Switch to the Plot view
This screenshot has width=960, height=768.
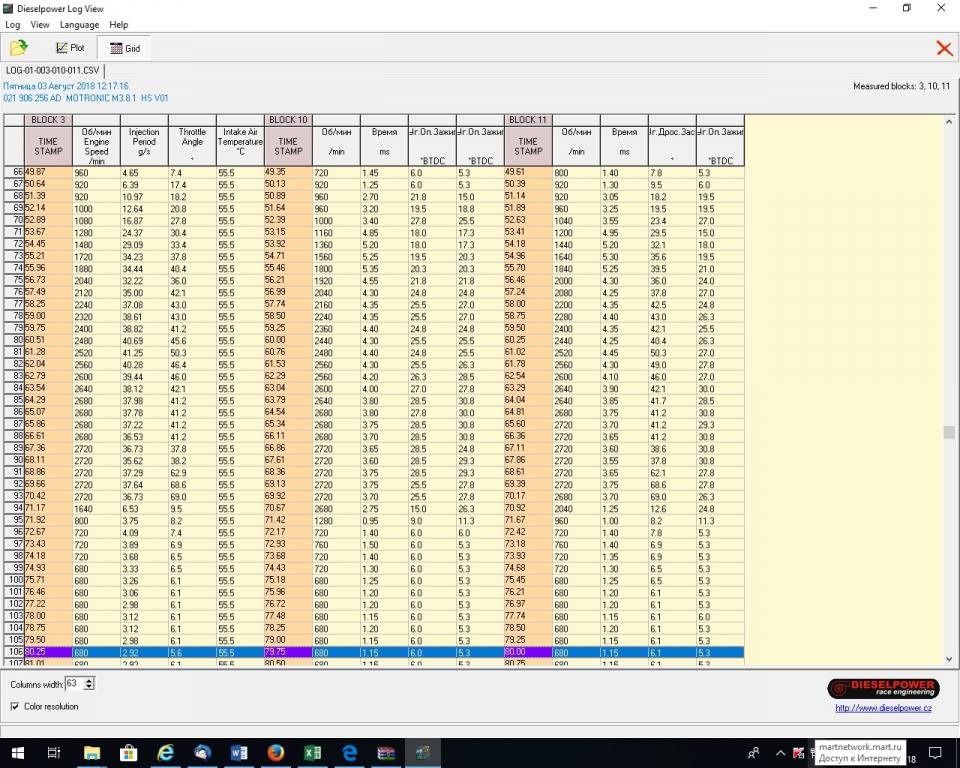pyautogui.click(x=70, y=48)
